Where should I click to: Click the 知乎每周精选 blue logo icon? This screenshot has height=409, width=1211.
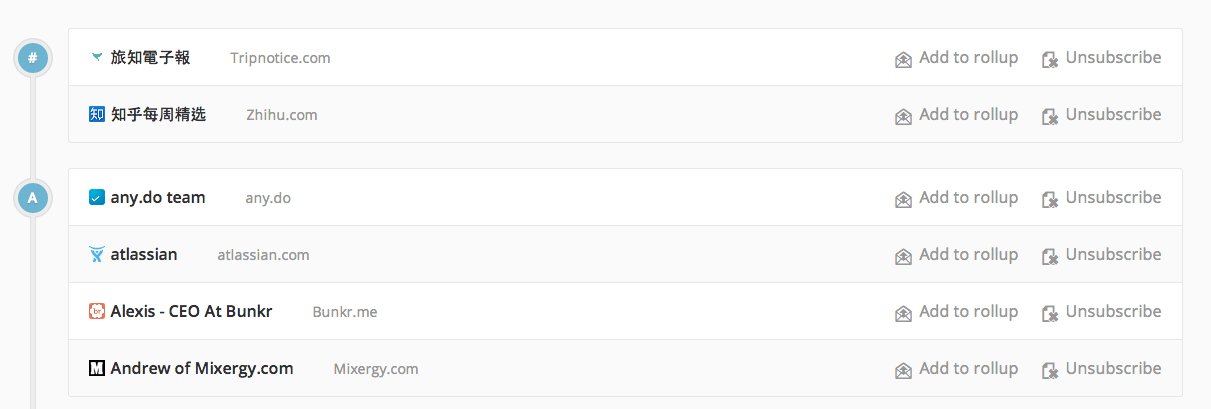pyautogui.click(x=96, y=115)
